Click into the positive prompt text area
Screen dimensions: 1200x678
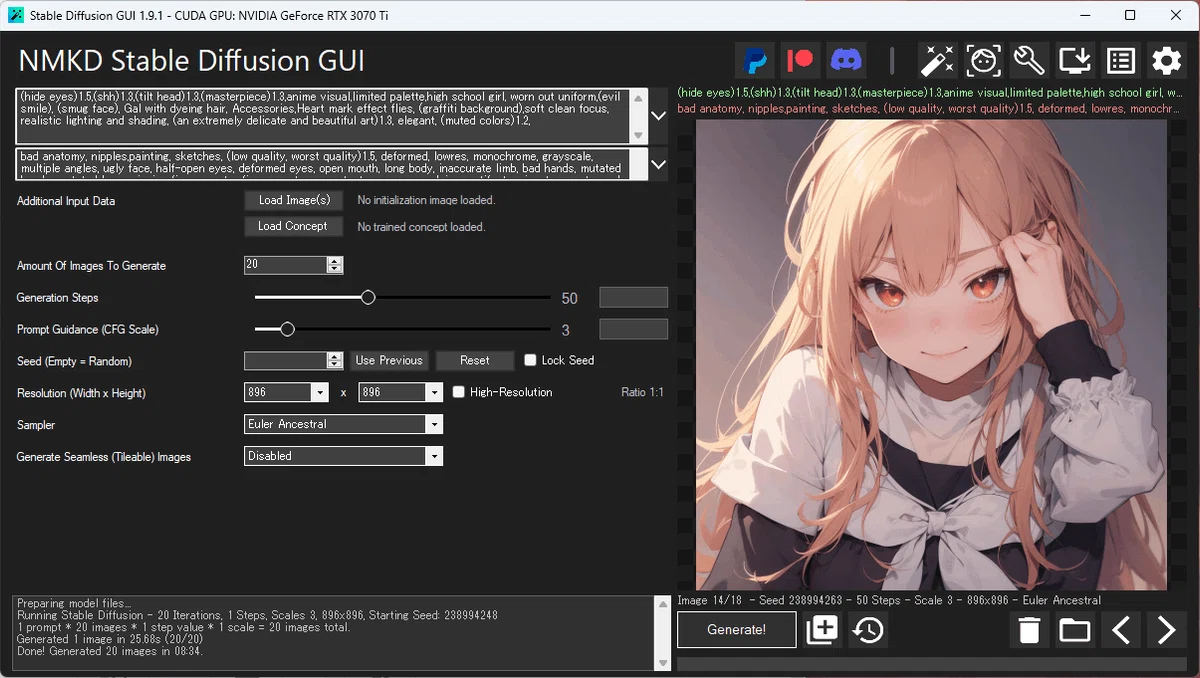(323, 116)
